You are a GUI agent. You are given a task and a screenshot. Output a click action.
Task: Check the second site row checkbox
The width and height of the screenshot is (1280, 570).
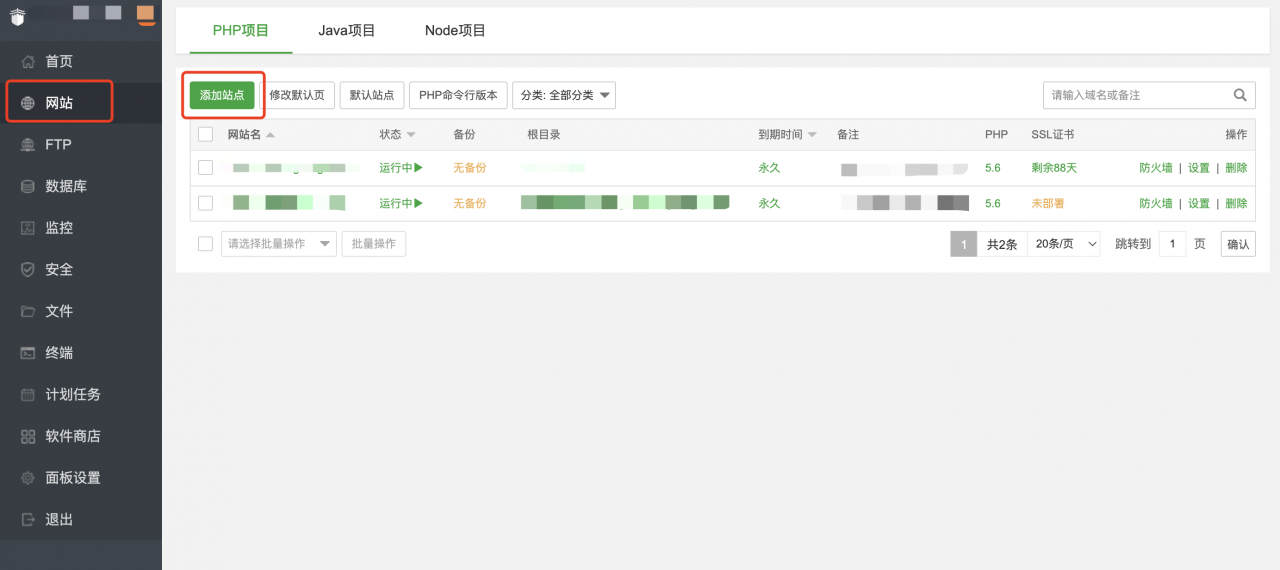pos(205,203)
